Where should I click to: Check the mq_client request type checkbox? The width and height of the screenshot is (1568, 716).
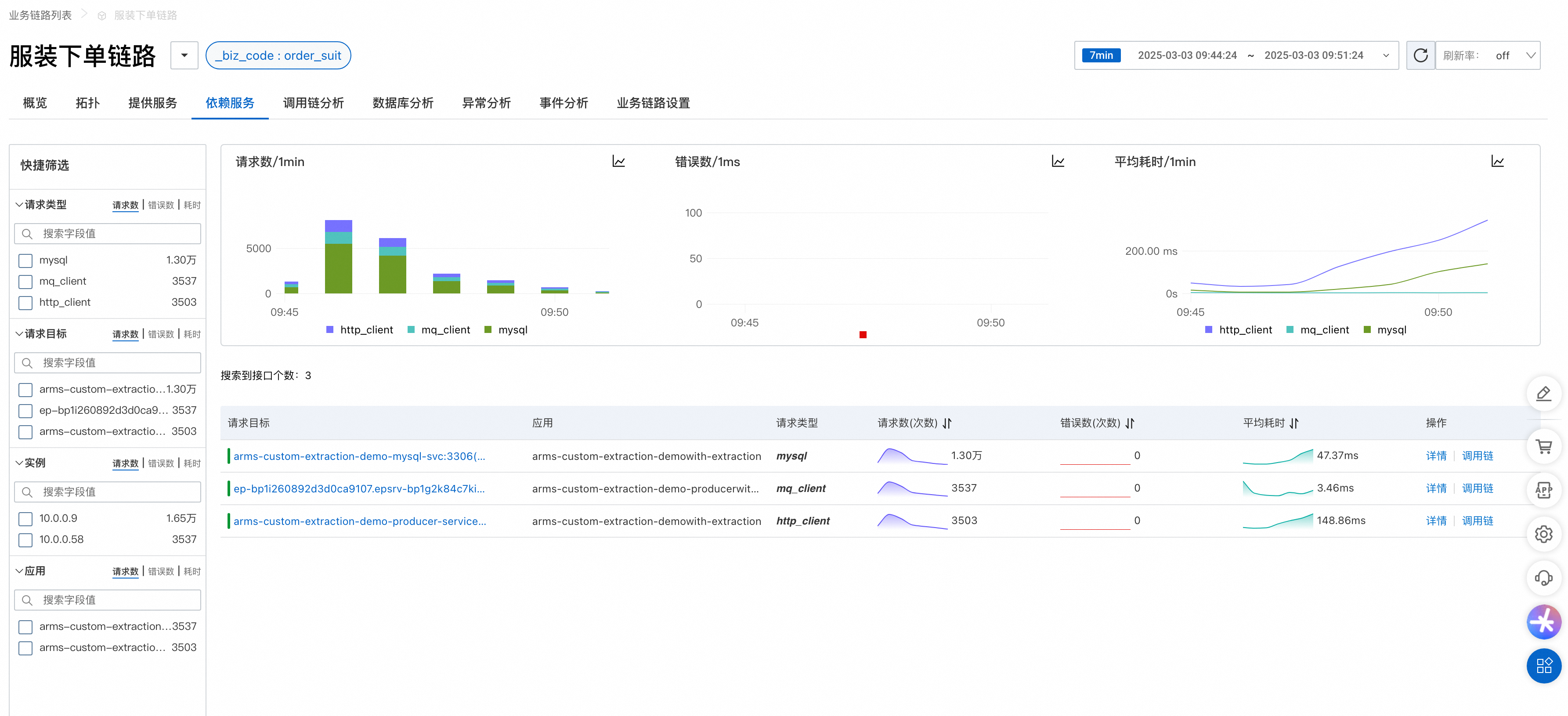tap(25, 282)
